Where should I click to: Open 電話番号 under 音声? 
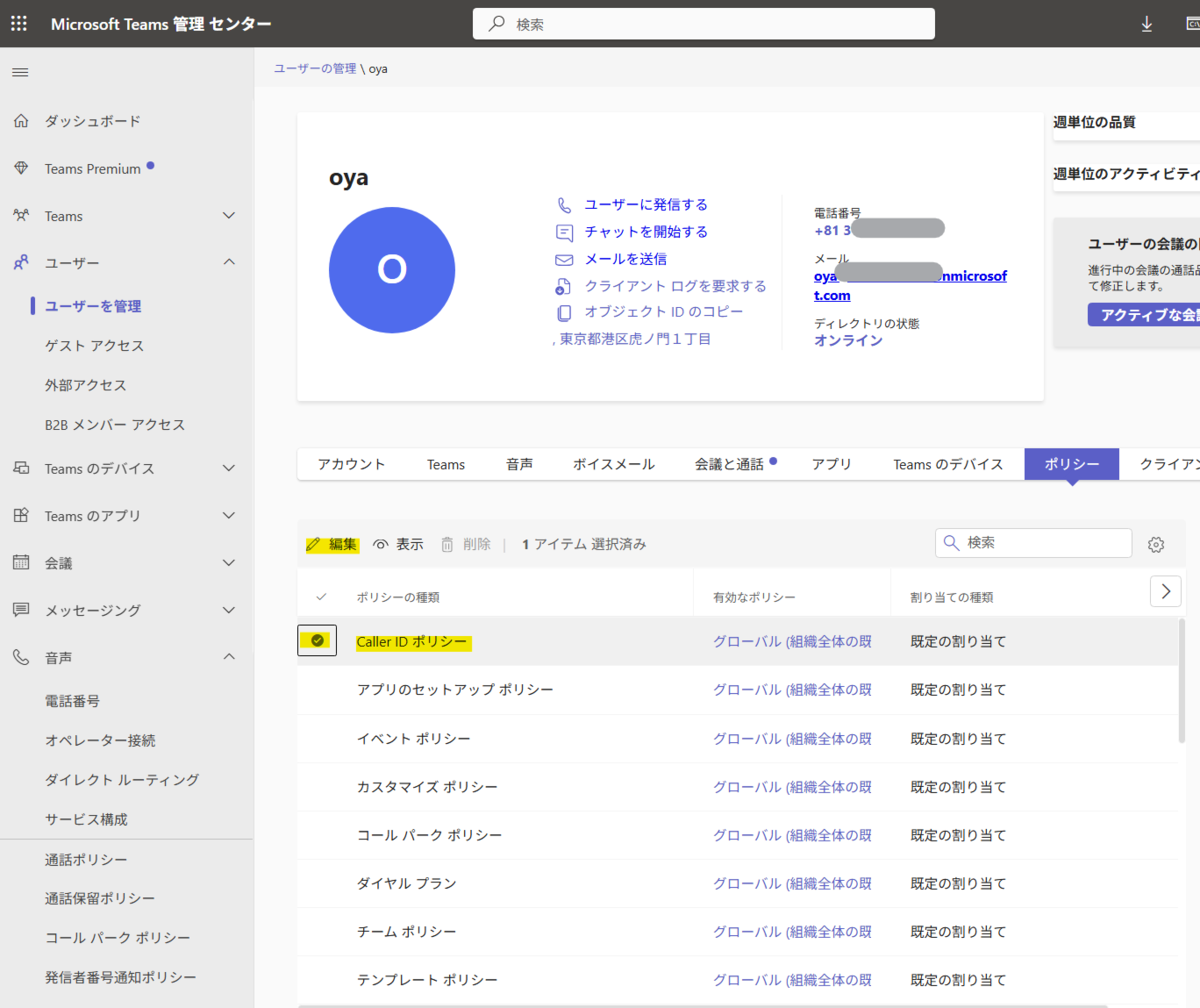coord(72,701)
